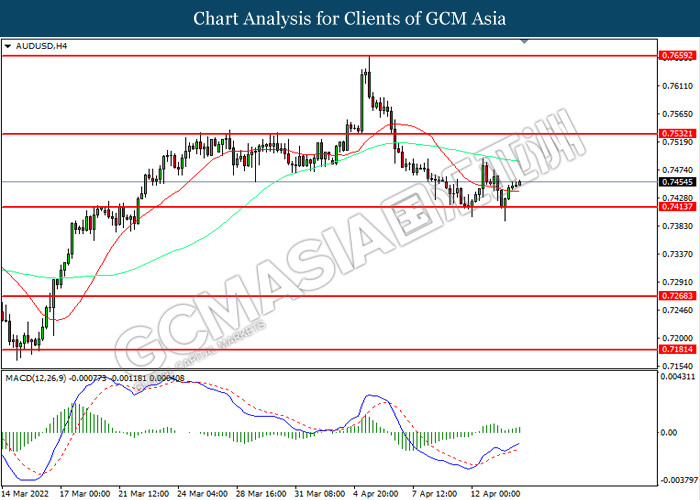Click the 12 Apr 00:00 time label
Screen dimensions: 700x500
(496, 494)
